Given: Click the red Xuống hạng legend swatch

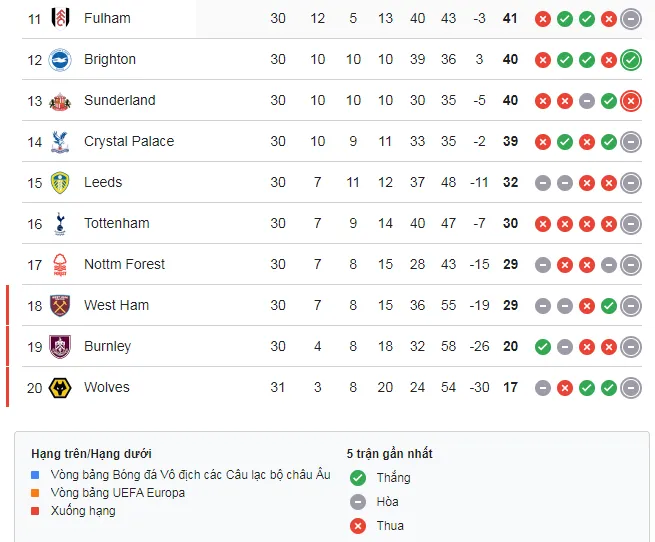Looking at the screenshot, I should (35, 511).
